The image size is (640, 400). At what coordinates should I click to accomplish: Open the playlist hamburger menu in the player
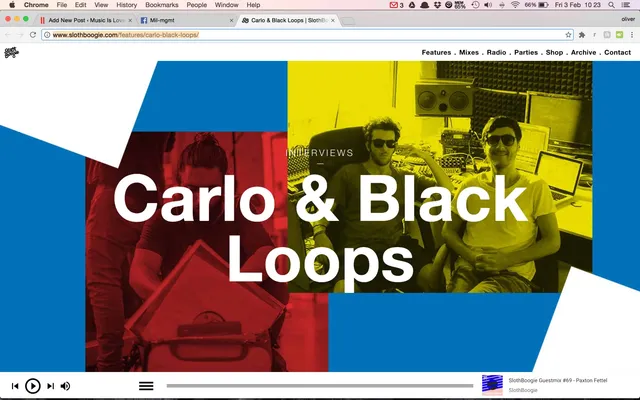146,386
